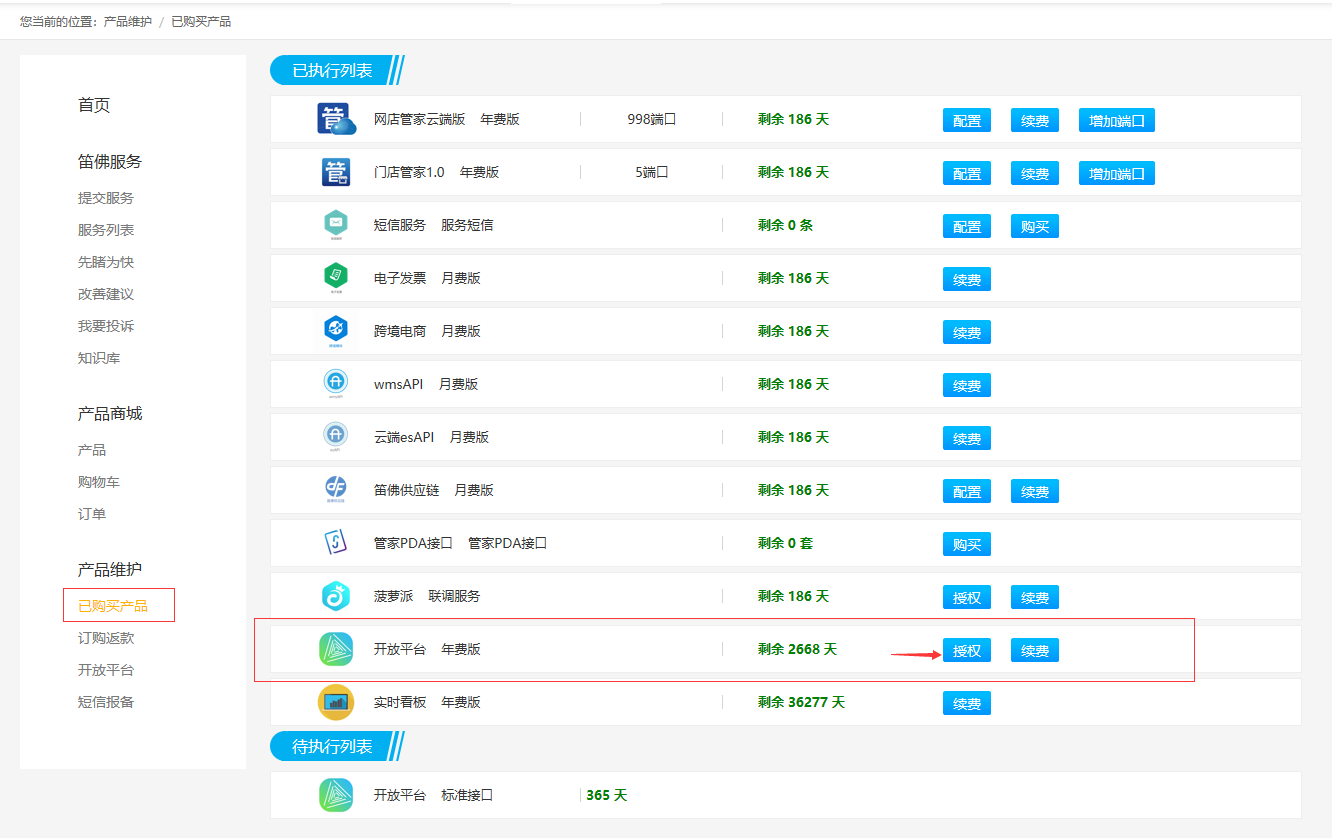The image size is (1332, 838).
Task: Click the 网店管家云端版 product icon
Action: (337, 119)
